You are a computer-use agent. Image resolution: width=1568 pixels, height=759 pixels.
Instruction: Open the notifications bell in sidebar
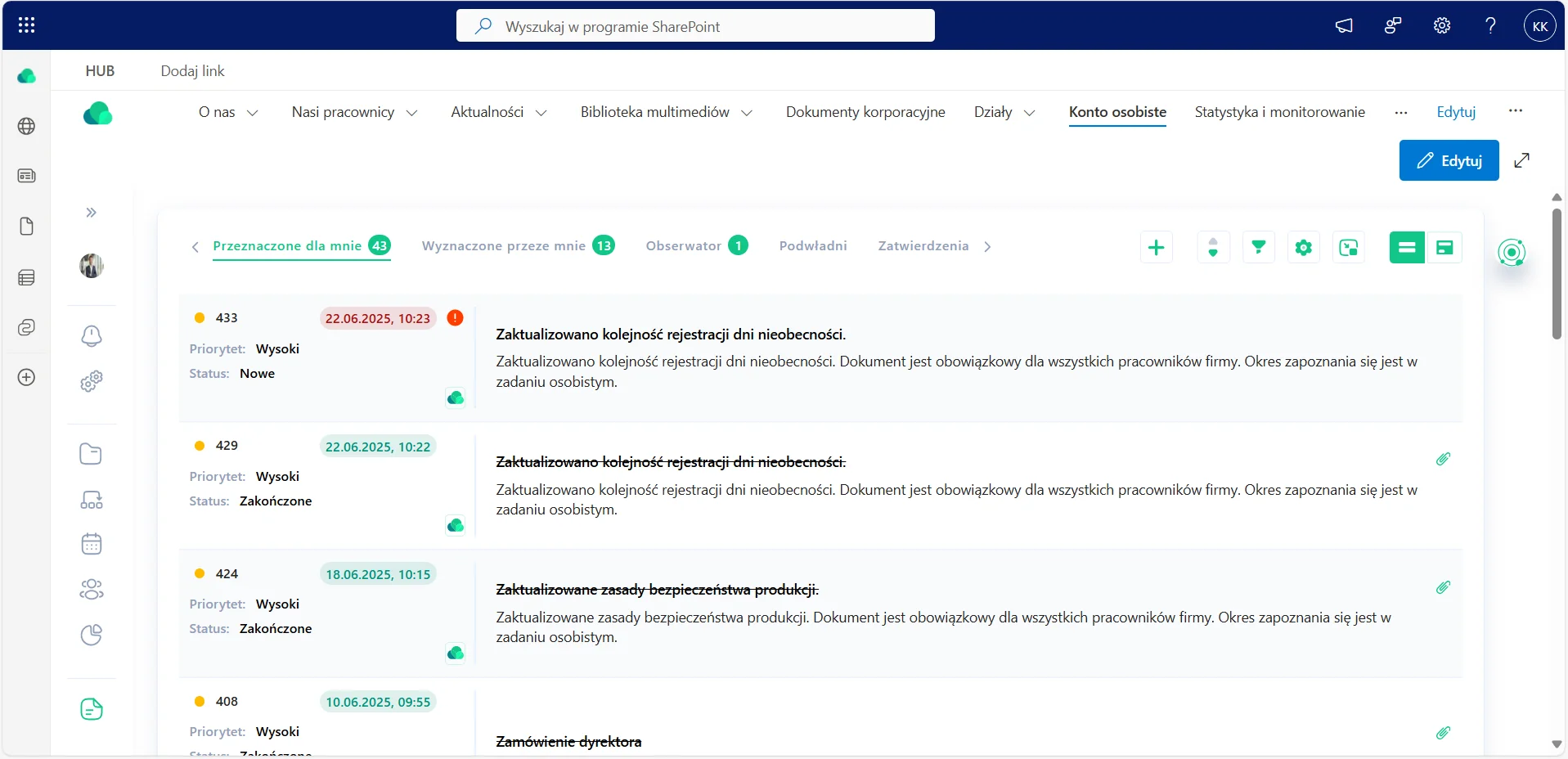pyautogui.click(x=92, y=335)
